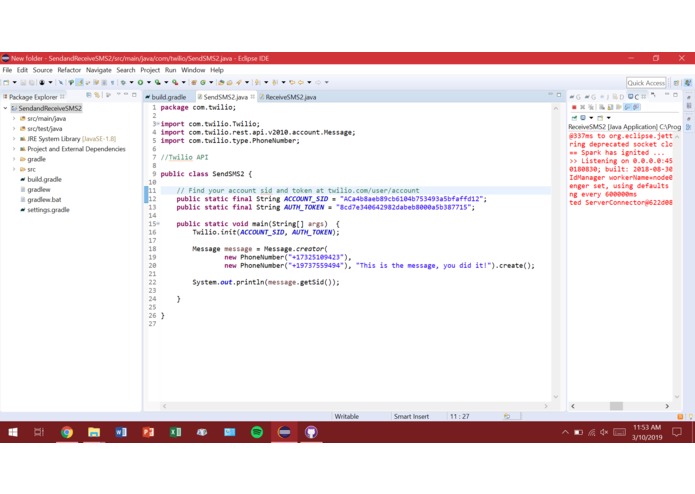This screenshot has height=494, width=695.
Task: Toggle Show Console on standard error change
Action: (636, 107)
